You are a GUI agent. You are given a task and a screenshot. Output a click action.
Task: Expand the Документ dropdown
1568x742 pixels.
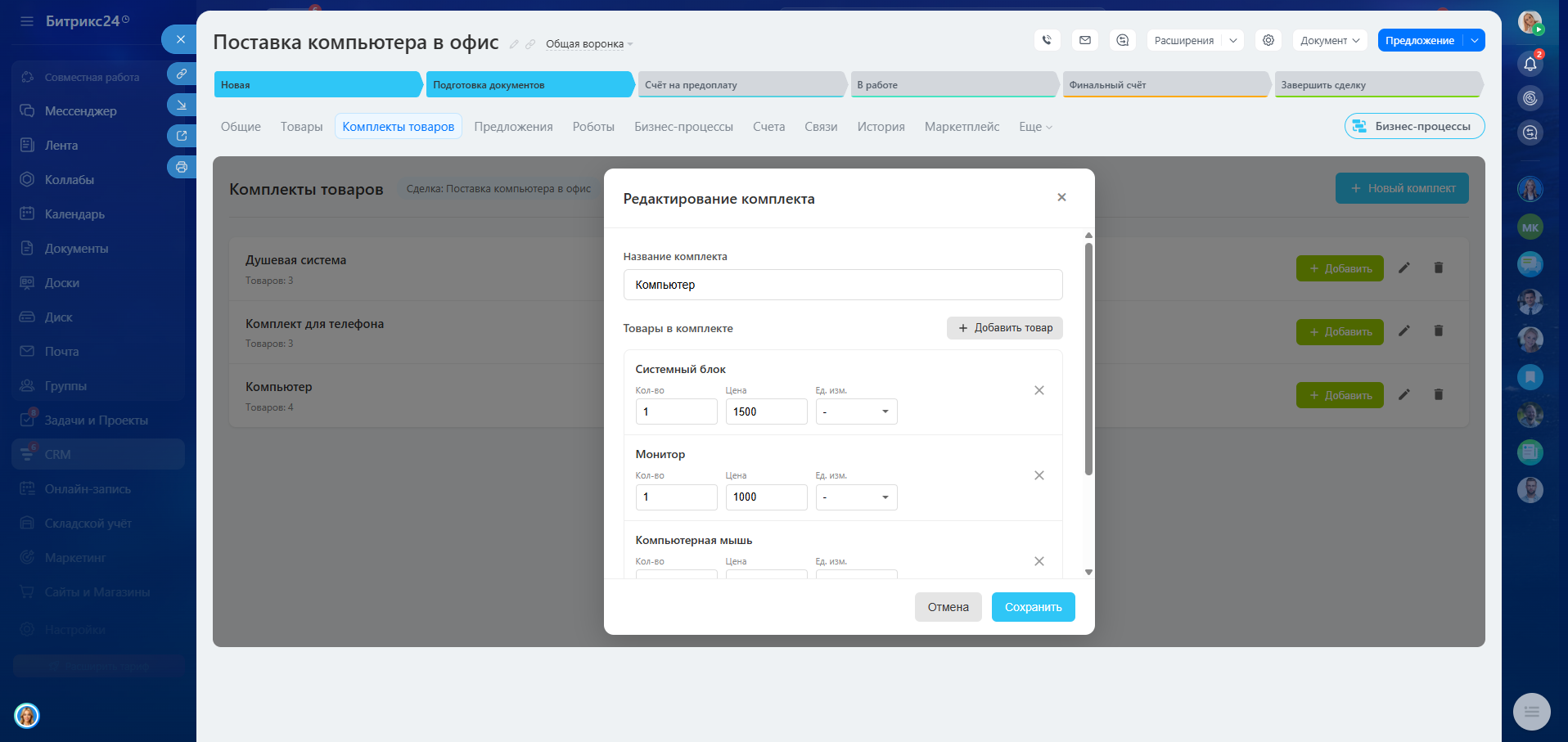point(1329,40)
